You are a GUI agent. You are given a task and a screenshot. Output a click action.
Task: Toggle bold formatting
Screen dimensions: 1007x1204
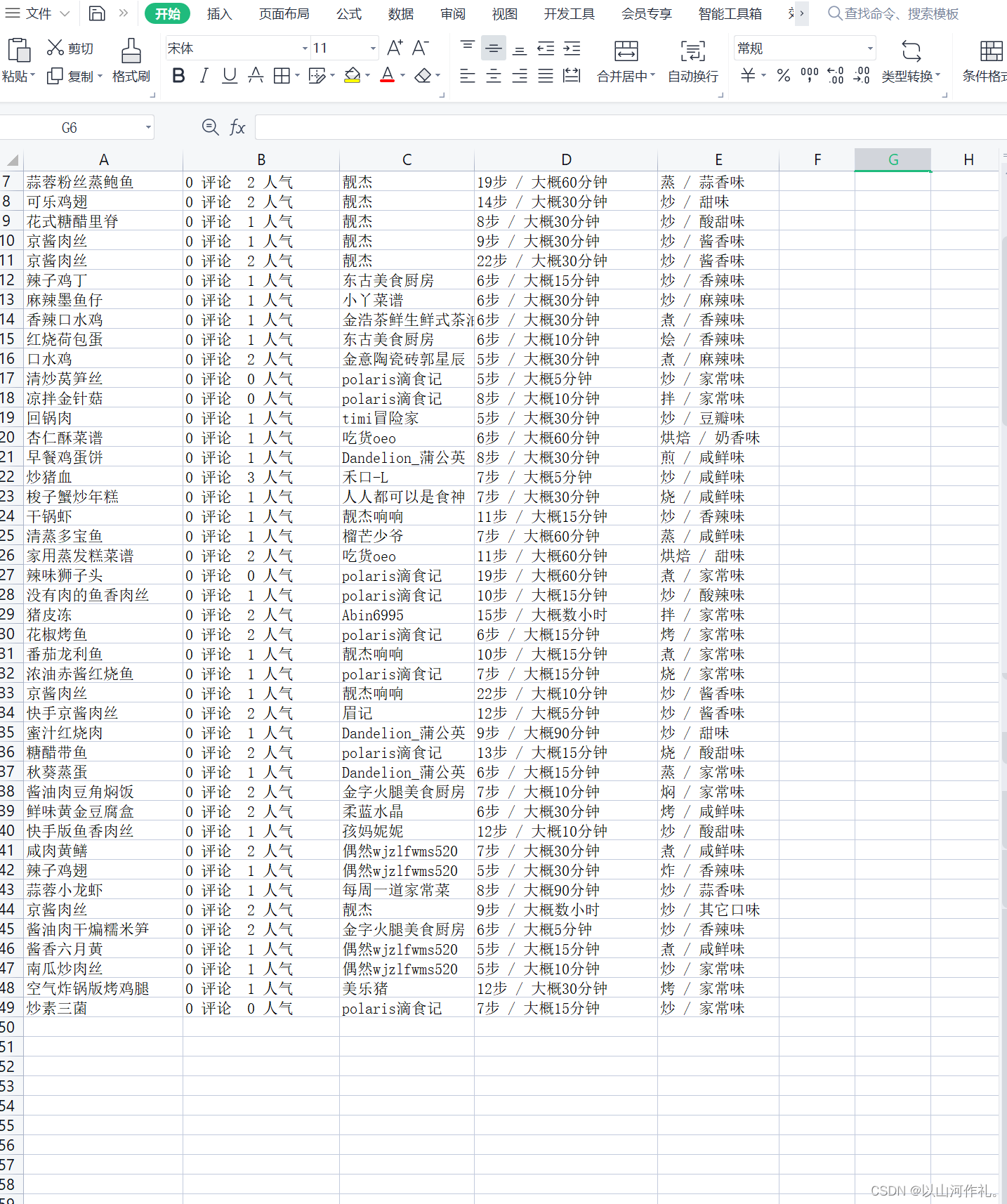[178, 76]
